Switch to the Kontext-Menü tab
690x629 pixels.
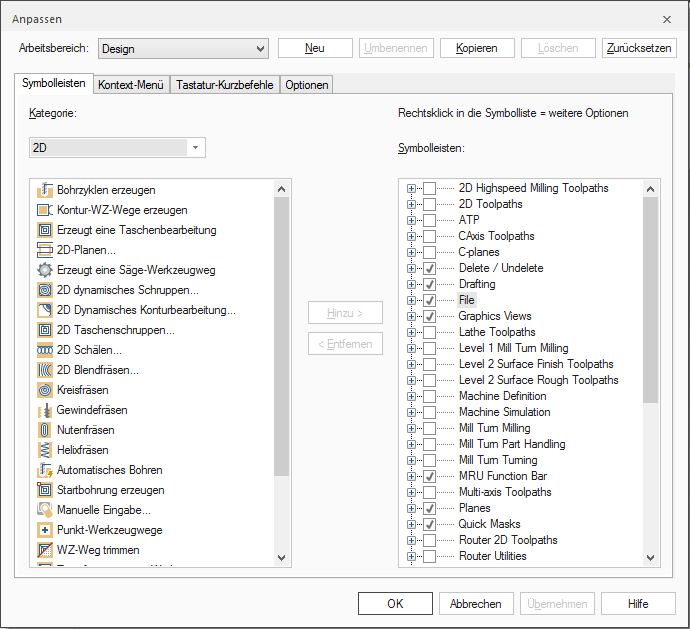coord(130,85)
